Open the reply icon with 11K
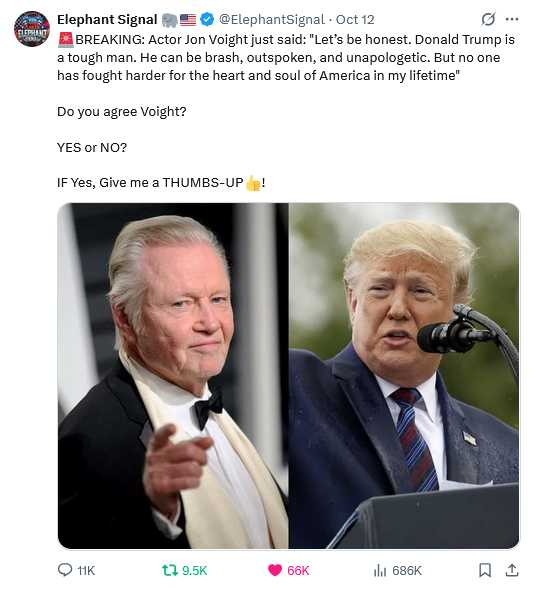Screen dimensions: 535x590 (65, 570)
